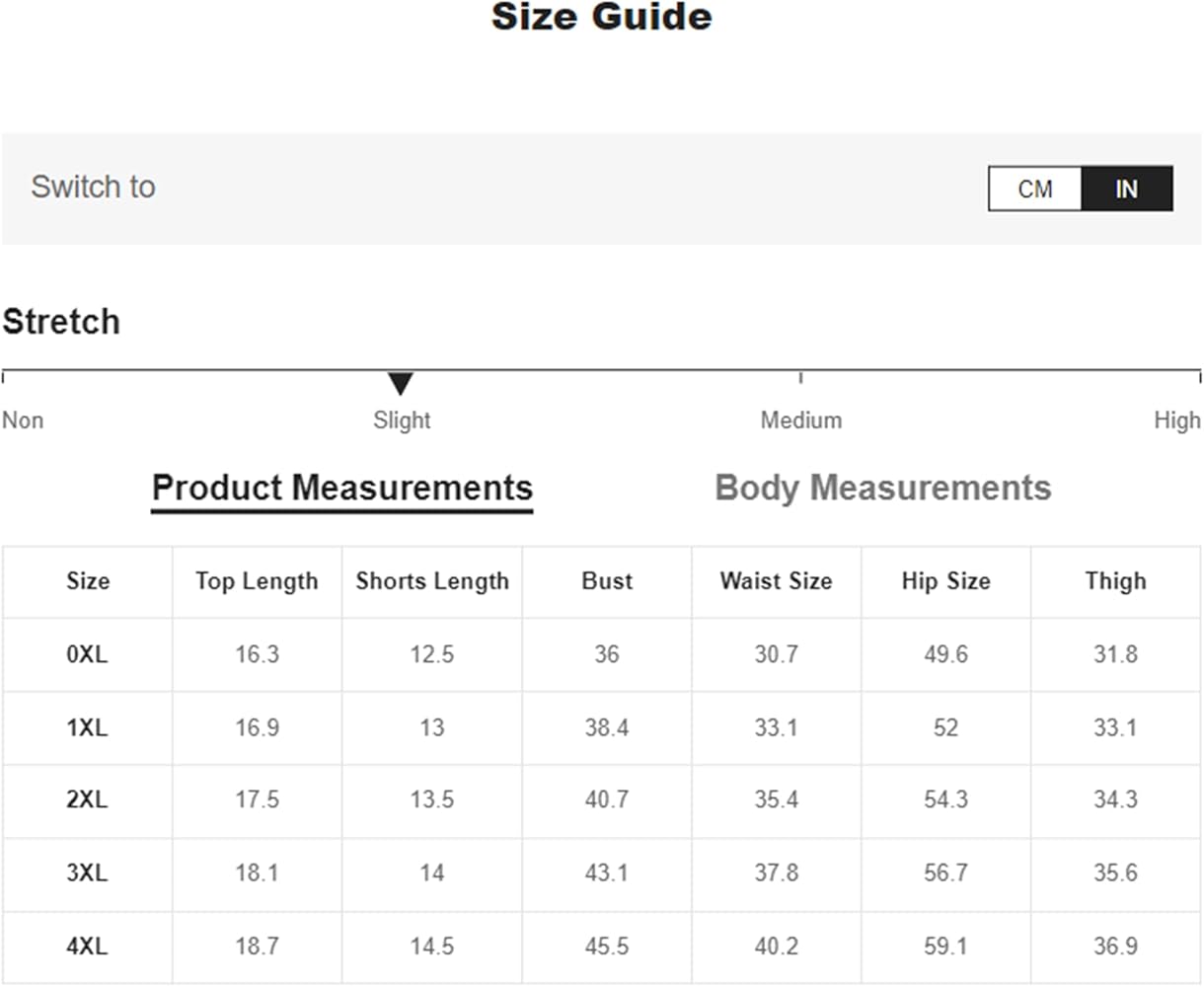The width and height of the screenshot is (1204, 987).
Task: Open the Product Measurements tab
Action: pos(341,489)
